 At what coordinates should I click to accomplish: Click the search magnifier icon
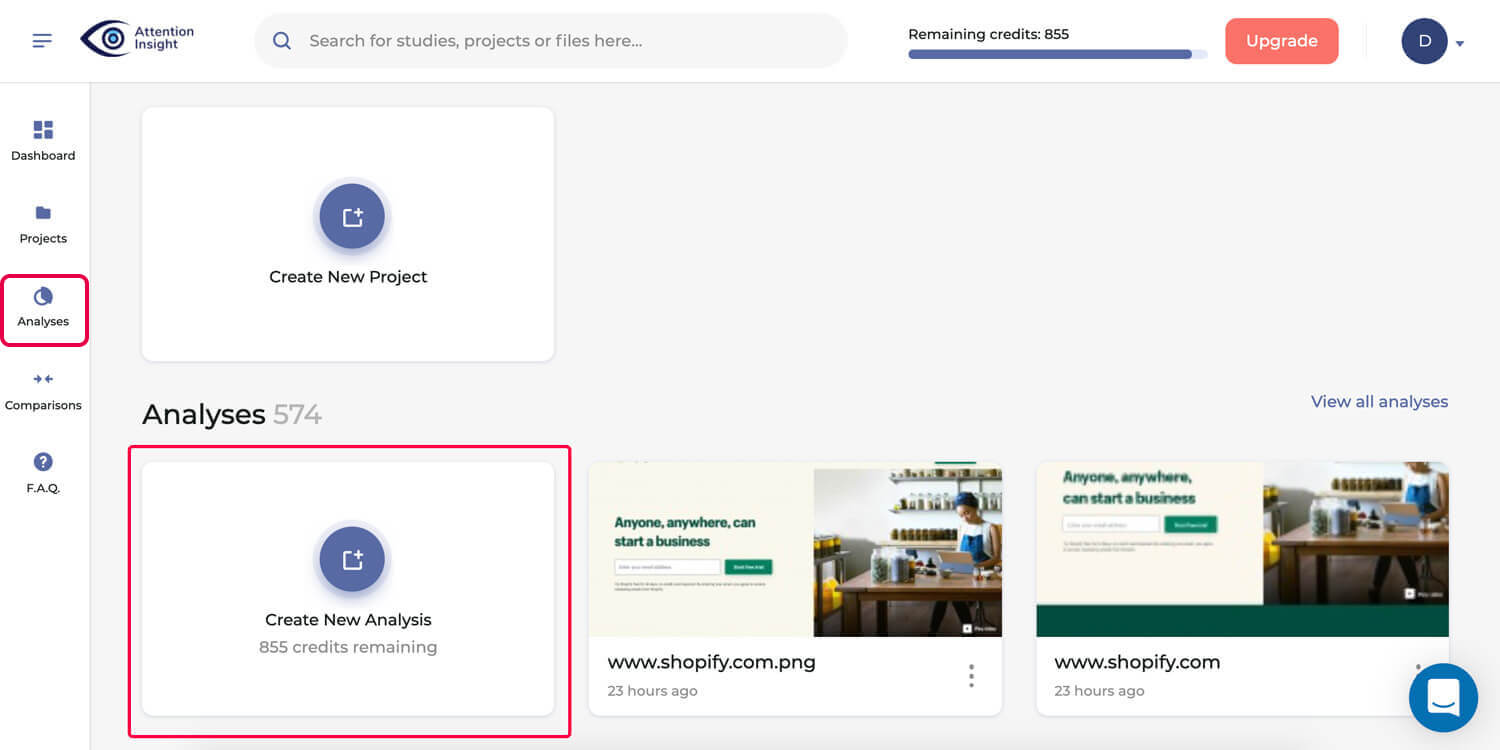pyautogui.click(x=282, y=41)
